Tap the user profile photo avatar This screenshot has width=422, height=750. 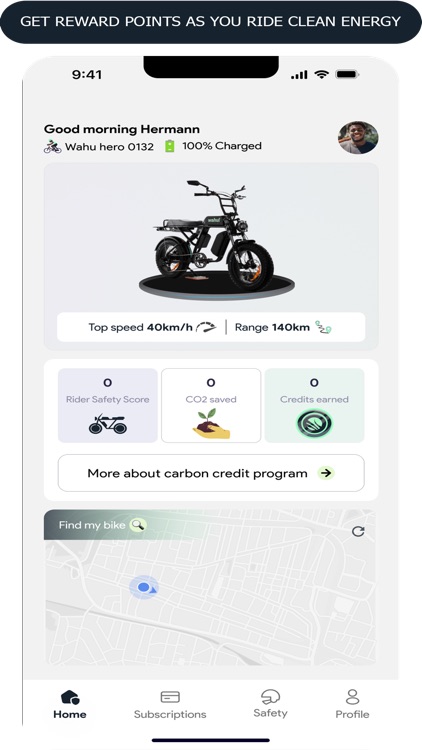358,137
